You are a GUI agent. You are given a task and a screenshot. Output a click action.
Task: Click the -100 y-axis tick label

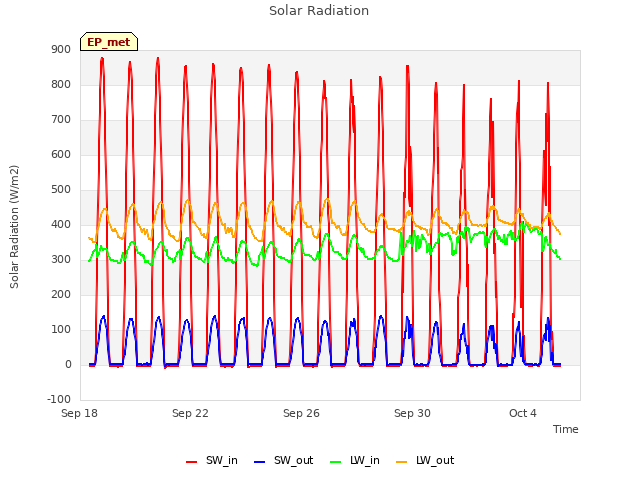pos(59,399)
